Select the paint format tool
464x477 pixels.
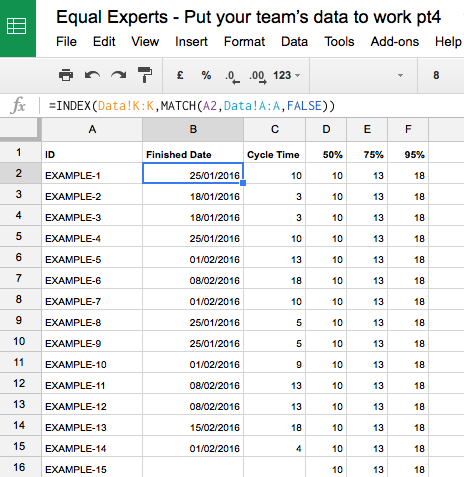coord(145,75)
